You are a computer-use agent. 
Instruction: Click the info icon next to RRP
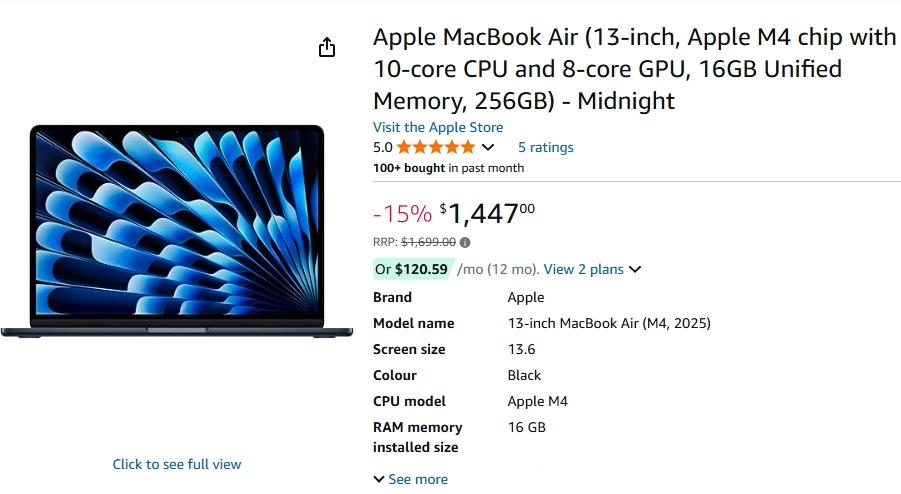(x=465, y=242)
